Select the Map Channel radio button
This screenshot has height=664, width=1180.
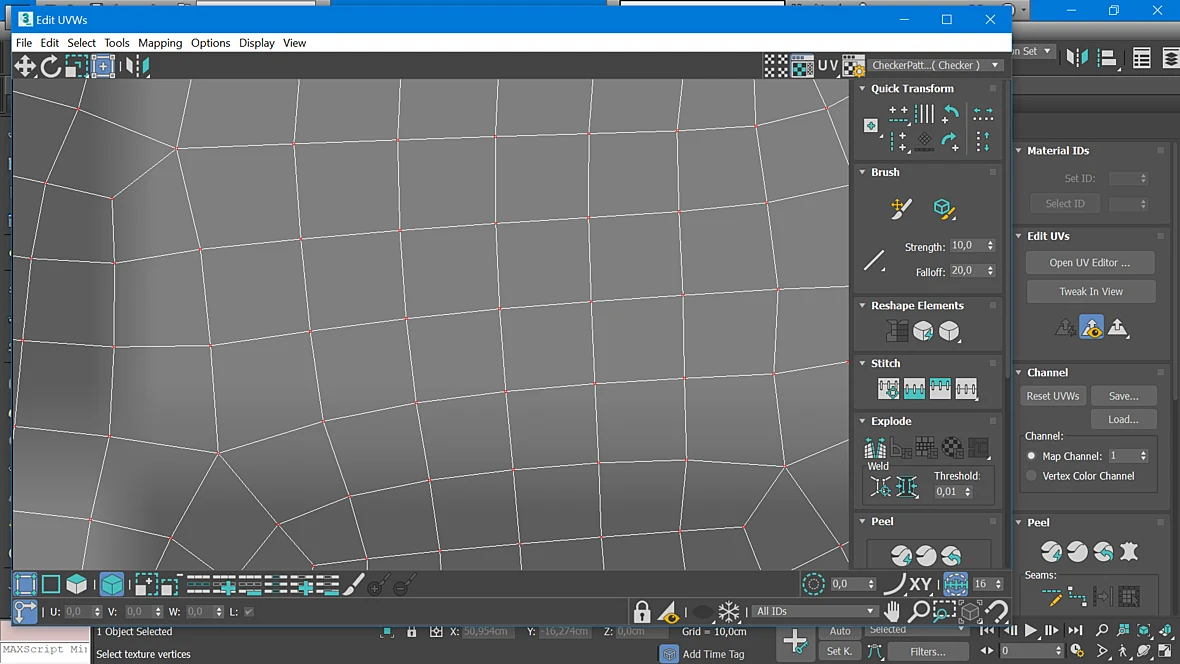1032,455
